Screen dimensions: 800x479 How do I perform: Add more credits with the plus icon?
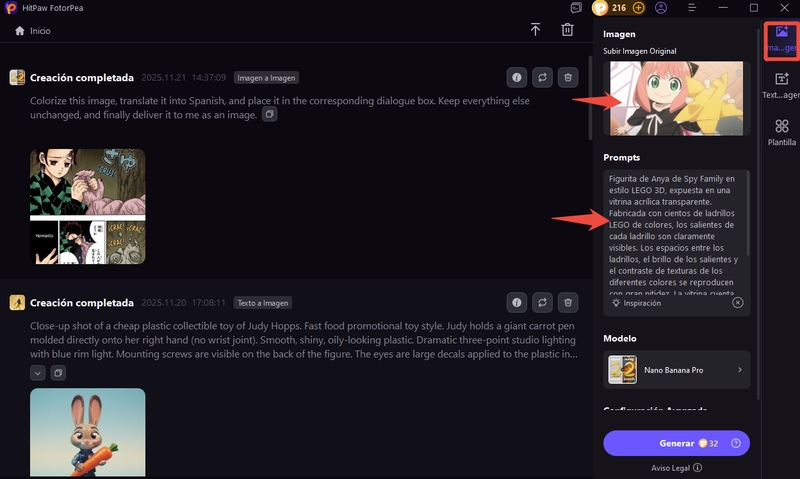639,8
